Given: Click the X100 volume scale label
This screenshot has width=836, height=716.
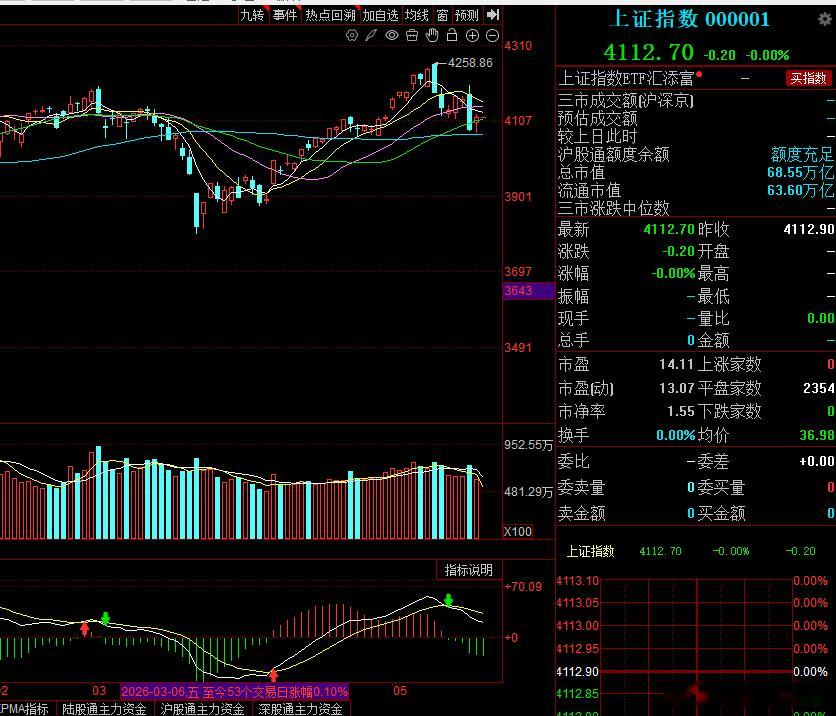Looking at the screenshot, I should tap(517, 532).
